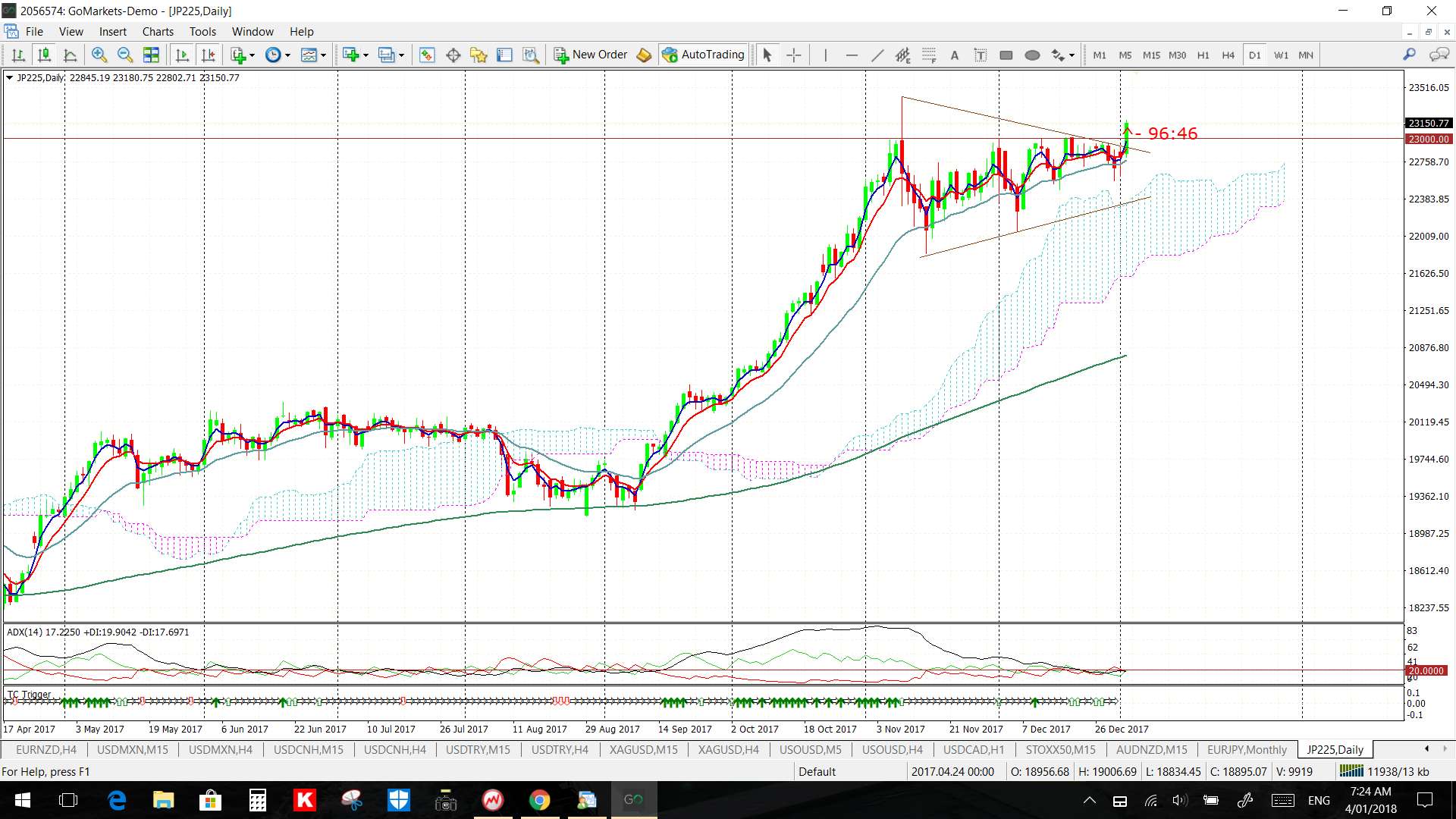The width and height of the screenshot is (1456, 819).
Task: Open the Navigator folder-star icon
Action: [479, 55]
